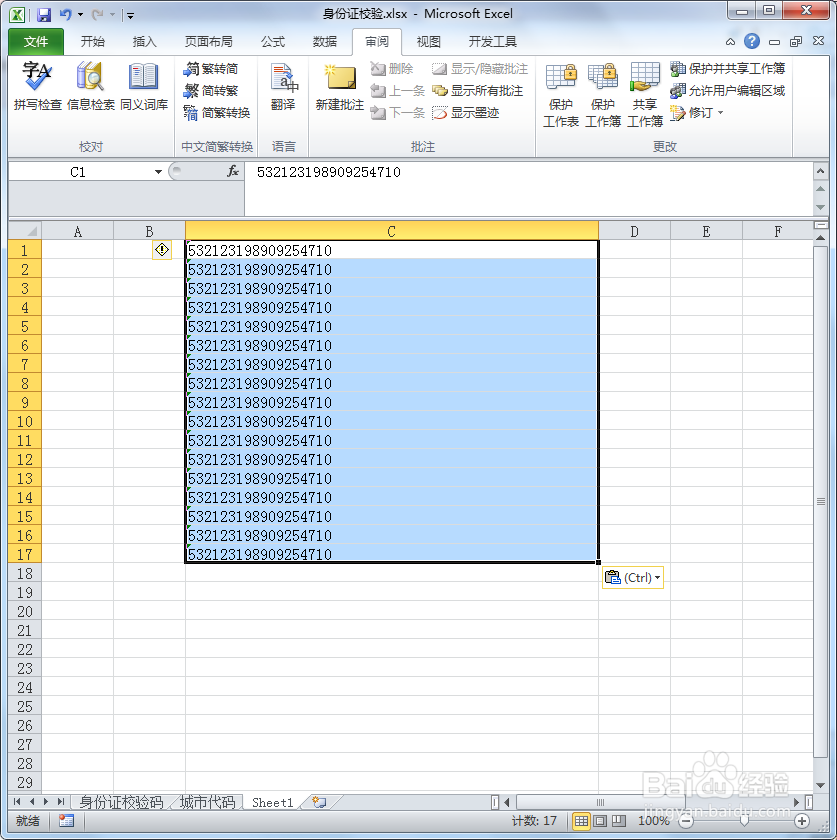Save the workbook from quick access toolbar

click(x=44, y=14)
